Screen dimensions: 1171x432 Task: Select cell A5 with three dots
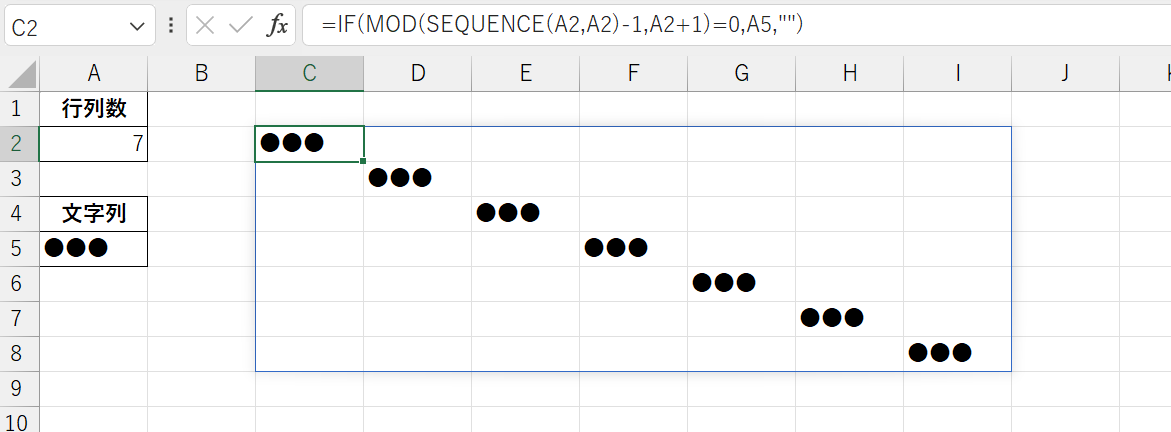(x=93, y=249)
